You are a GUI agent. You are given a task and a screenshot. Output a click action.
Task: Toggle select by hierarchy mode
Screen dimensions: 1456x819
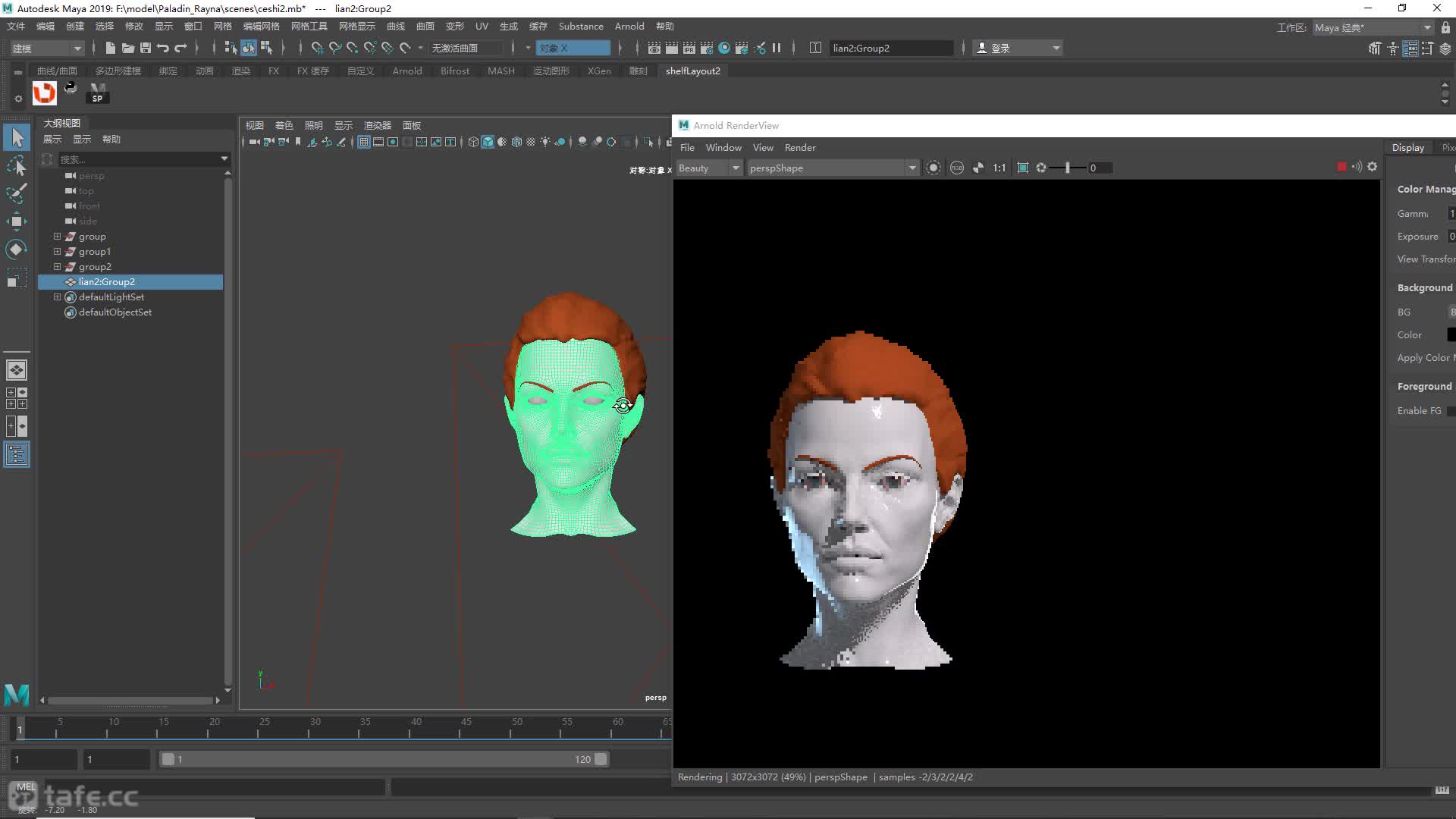(x=231, y=48)
